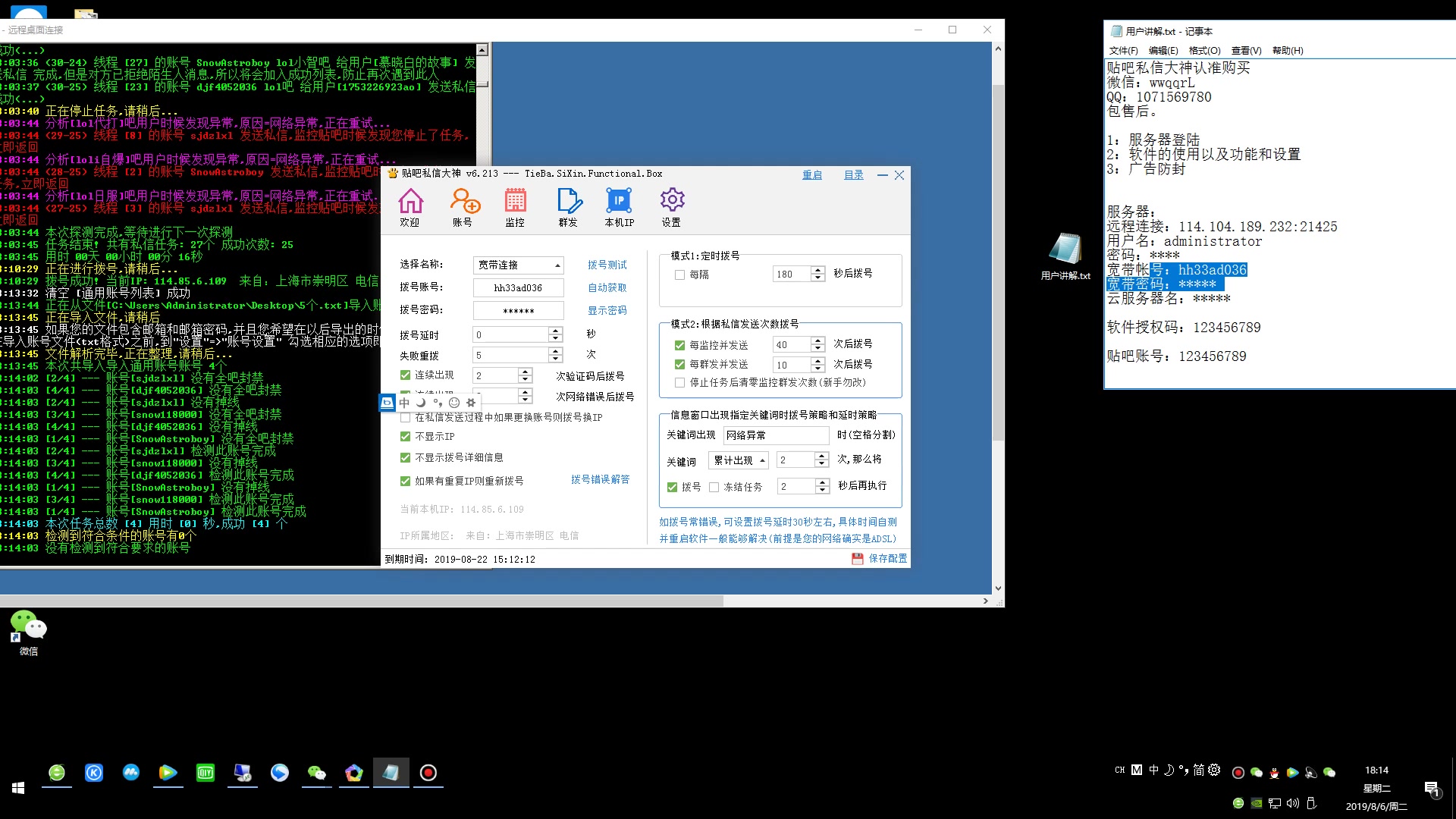Click the 重启 link in title bar

[x=812, y=174]
